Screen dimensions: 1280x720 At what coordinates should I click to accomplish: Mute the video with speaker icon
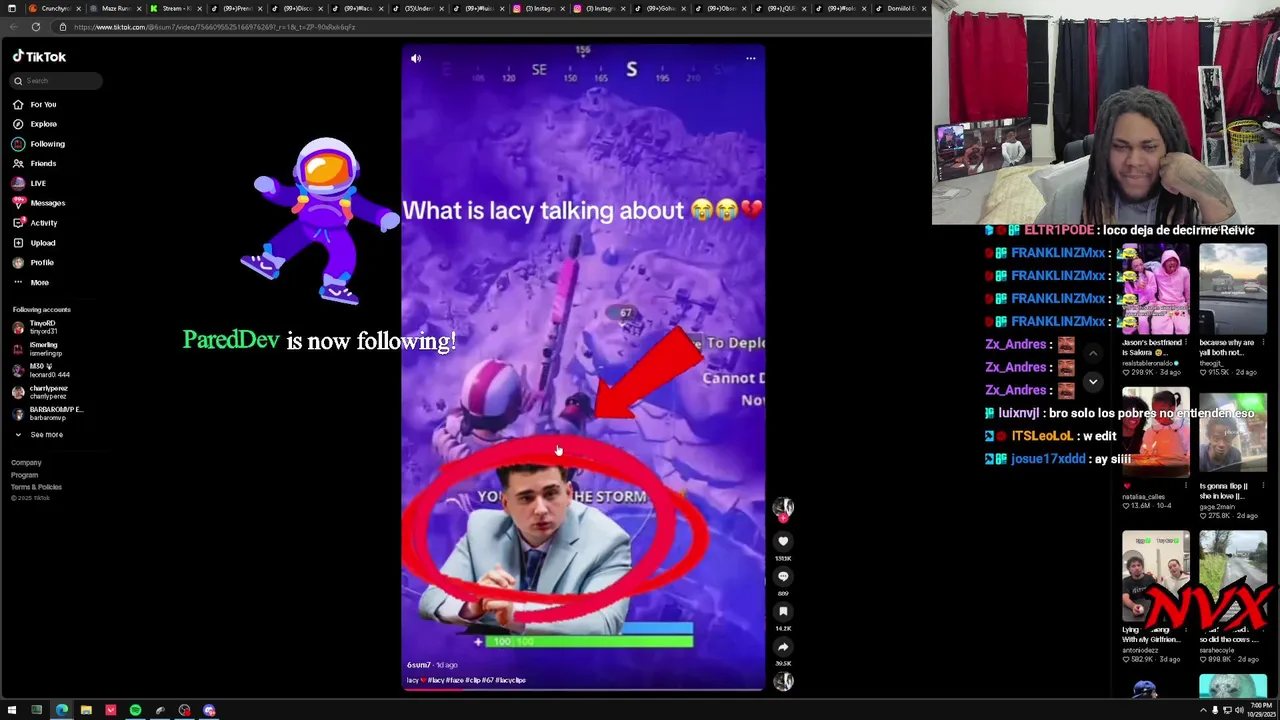[x=416, y=59]
